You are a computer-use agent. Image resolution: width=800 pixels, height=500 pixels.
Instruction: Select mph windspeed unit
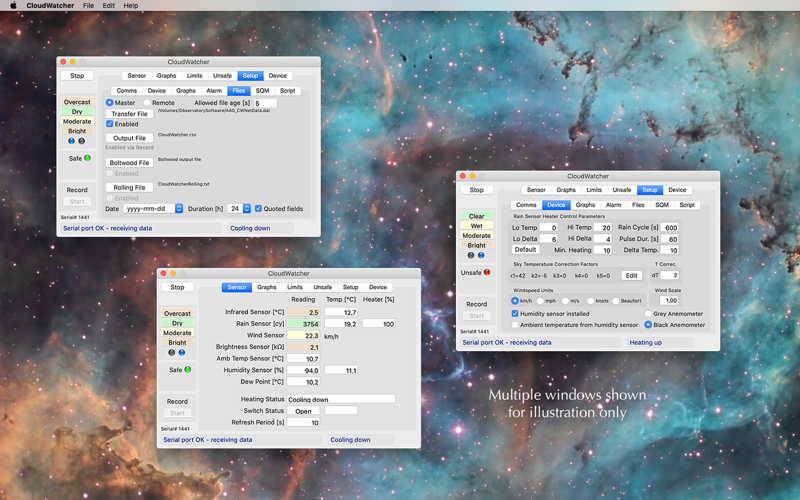coord(540,301)
